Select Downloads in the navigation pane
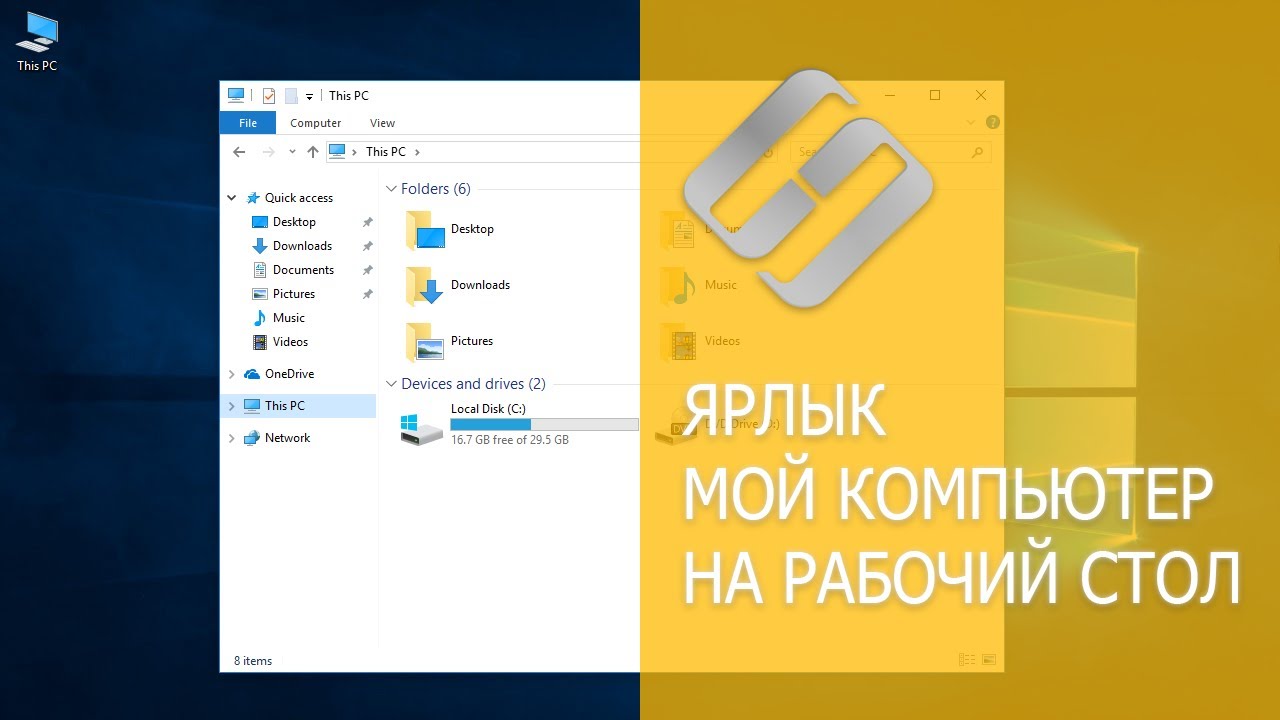The image size is (1280, 720). click(x=302, y=246)
